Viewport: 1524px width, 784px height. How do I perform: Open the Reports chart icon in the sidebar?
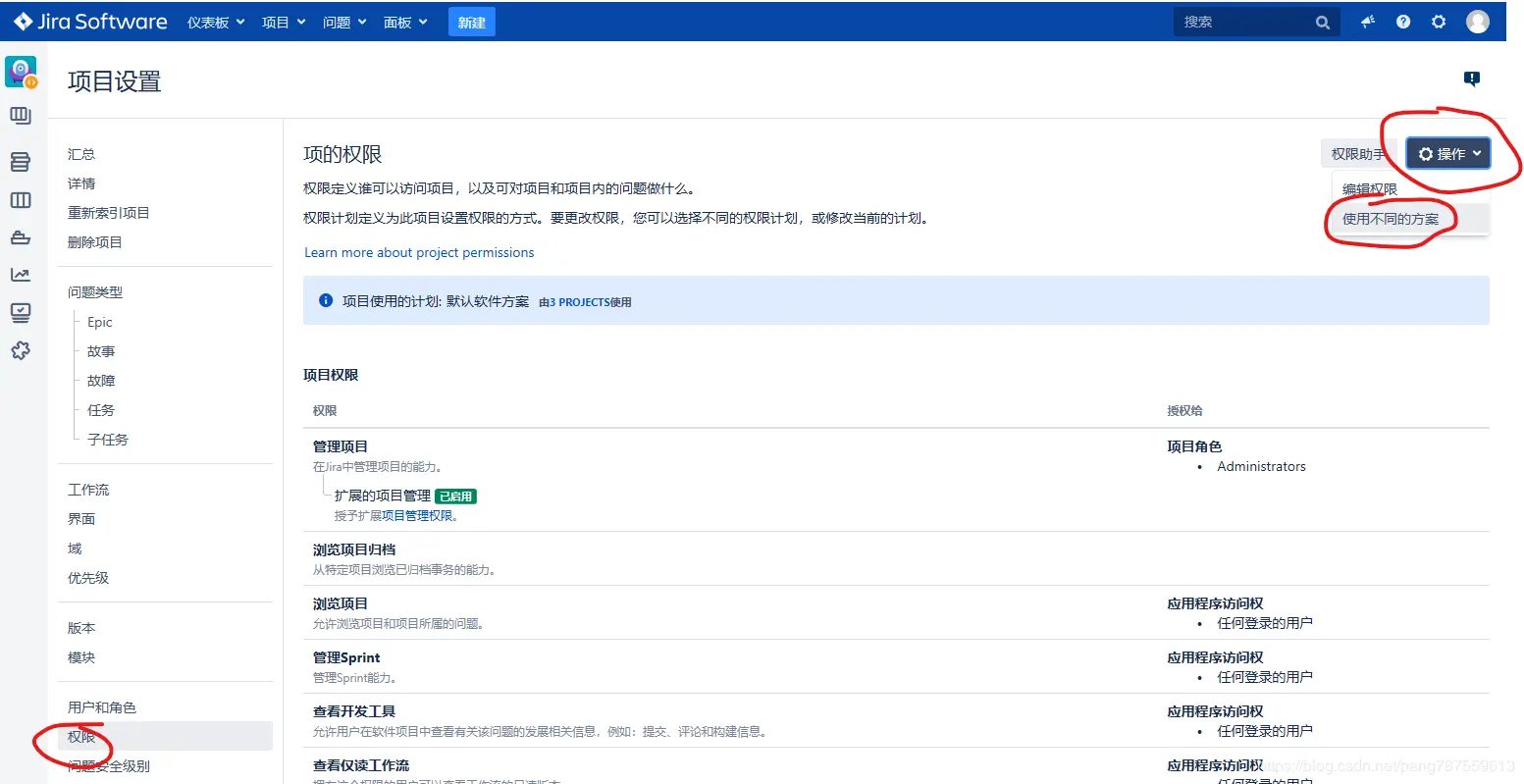click(x=21, y=275)
